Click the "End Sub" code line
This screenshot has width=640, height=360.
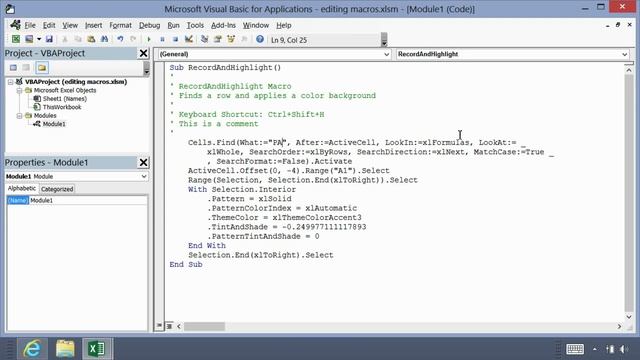(186, 264)
